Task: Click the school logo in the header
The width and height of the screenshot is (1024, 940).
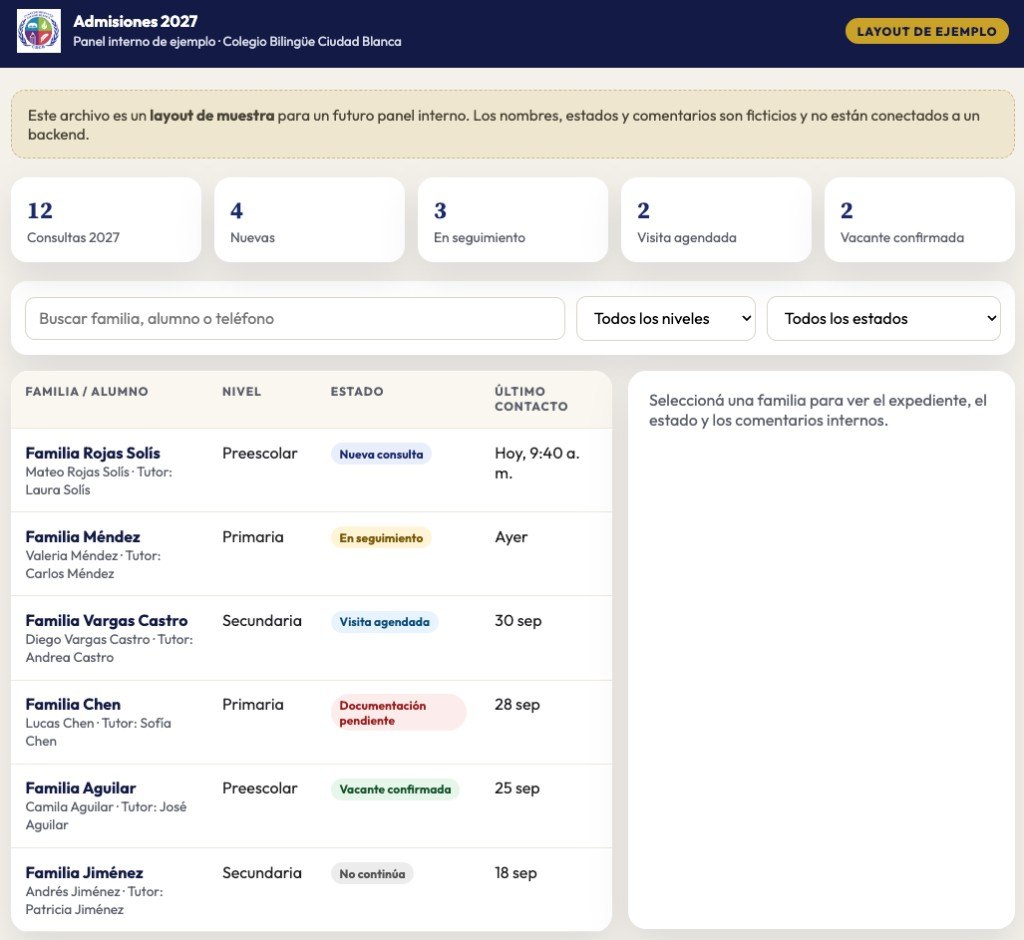Action: [39, 31]
